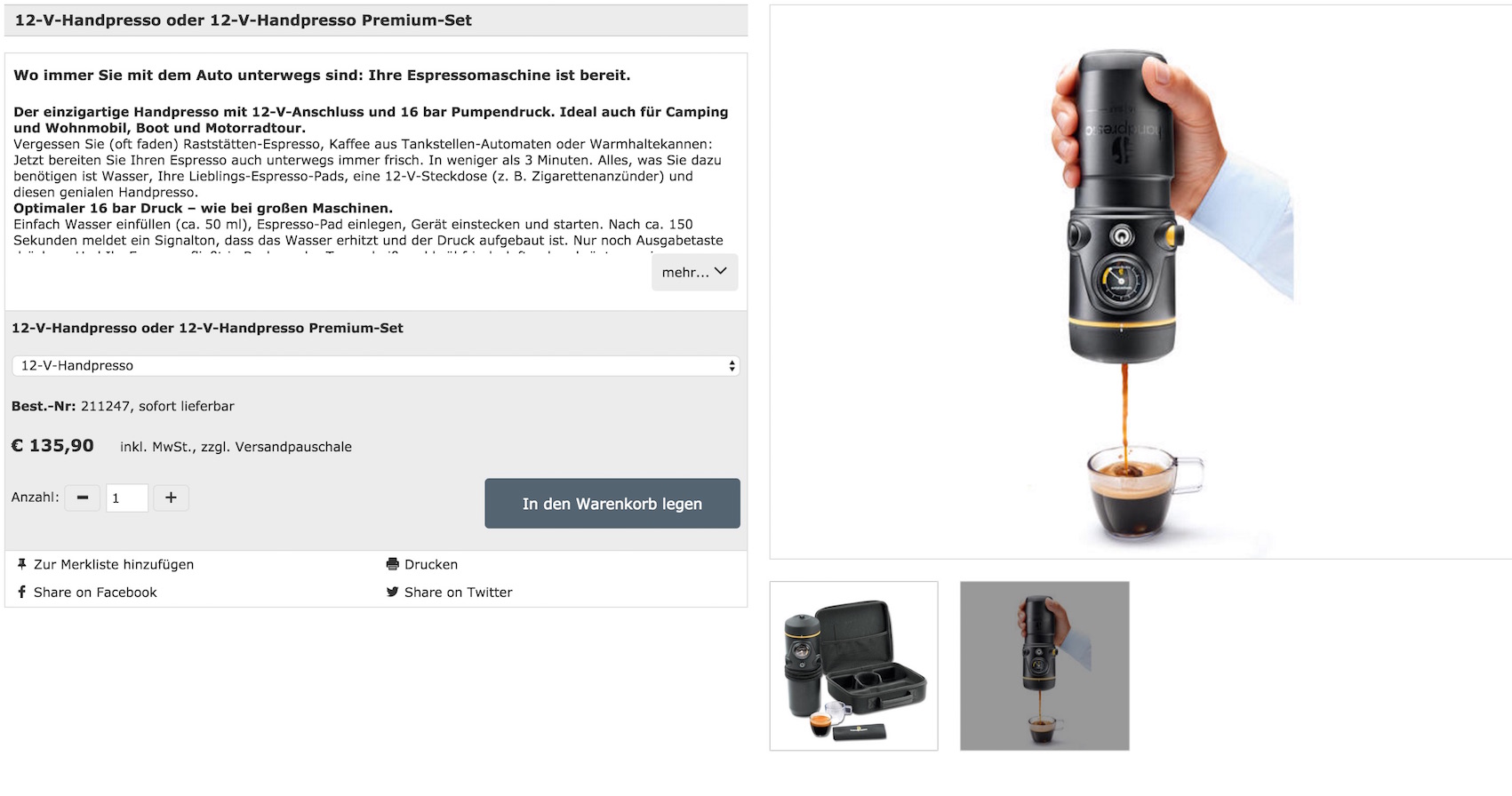Screen dimensions: 1512x796
Task: Click the chevron arrow beside mehr…
Action: coord(721,271)
